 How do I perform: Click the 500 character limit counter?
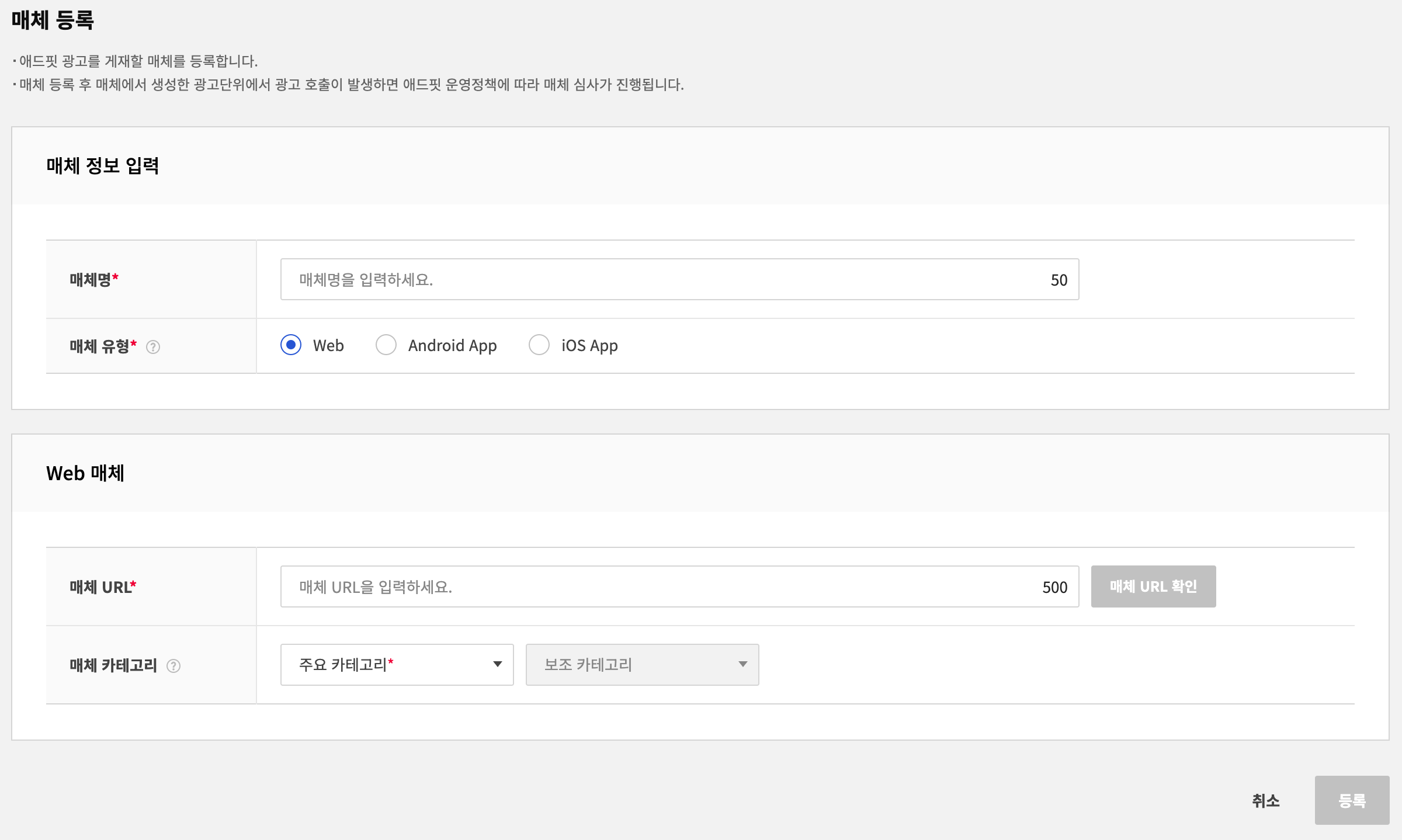click(1054, 588)
